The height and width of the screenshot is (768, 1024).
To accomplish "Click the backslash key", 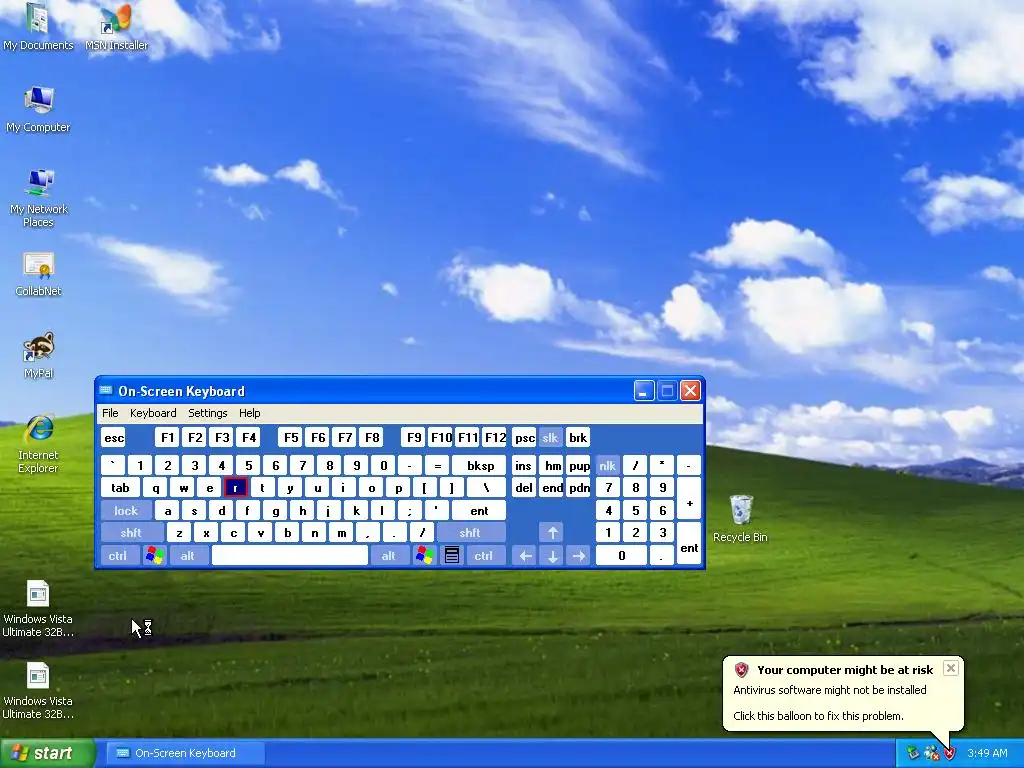I will (x=486, y=488).
